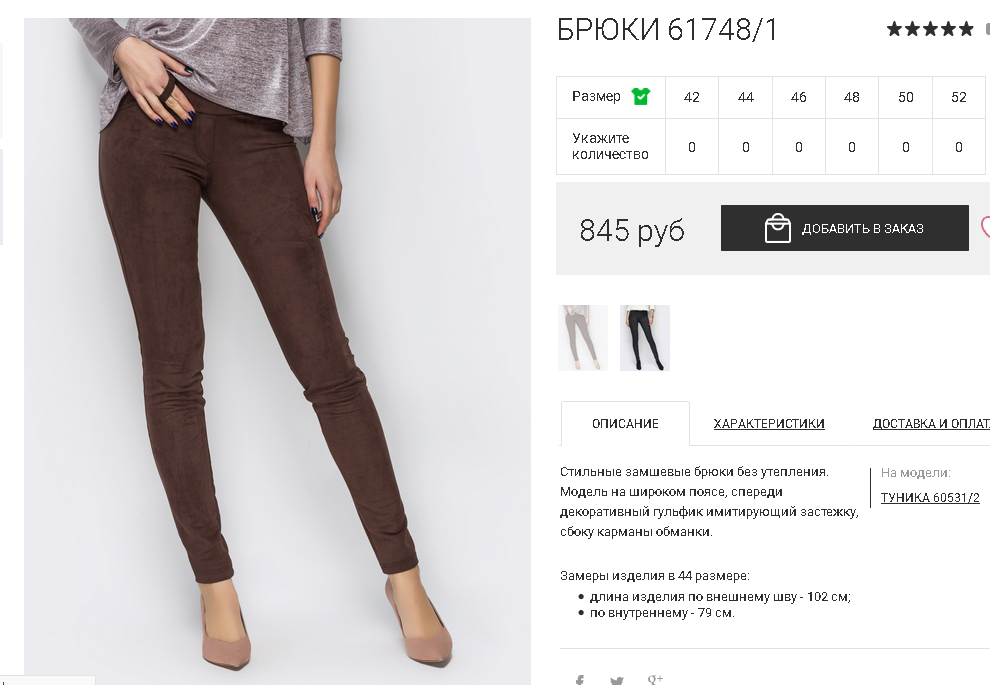Image resolution: width=990 pixels, height=685 pixels.
Task: Share the product via Twitter icon
Action: click(617, 681)
